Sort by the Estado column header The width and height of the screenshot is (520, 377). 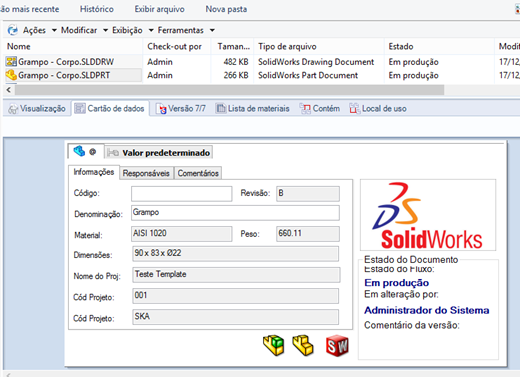(x=439, y=46)
